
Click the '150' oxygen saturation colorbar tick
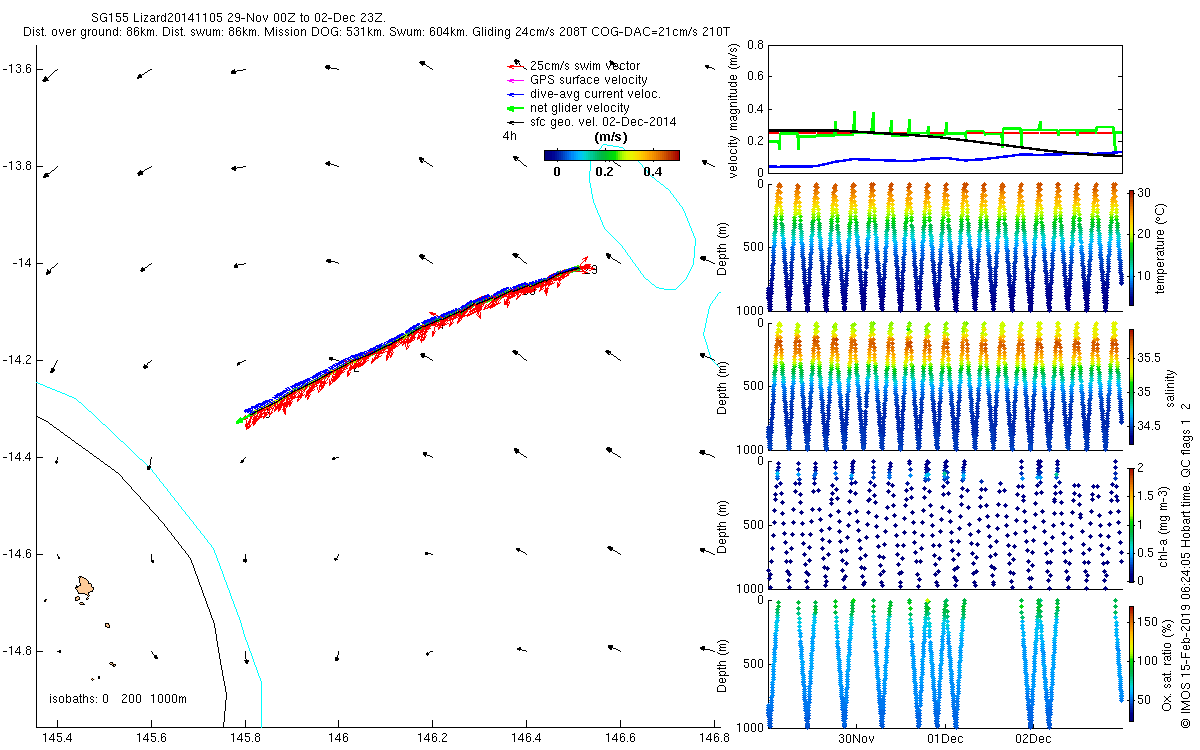click(x=1147, y=622)
